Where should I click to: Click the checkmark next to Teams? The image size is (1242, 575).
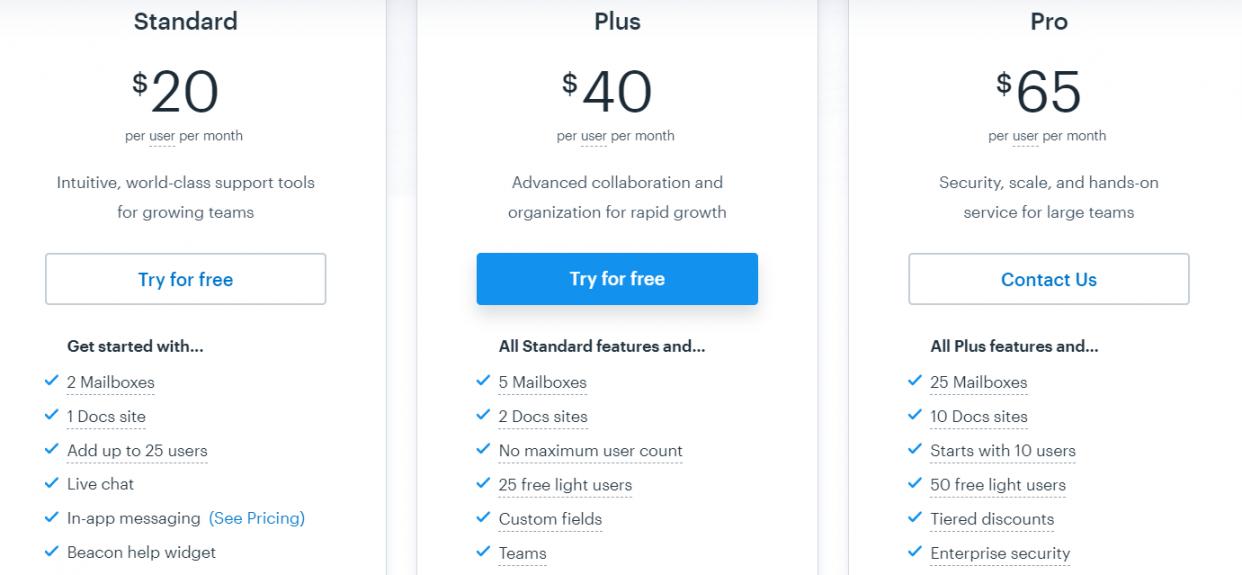coord(484,552)
